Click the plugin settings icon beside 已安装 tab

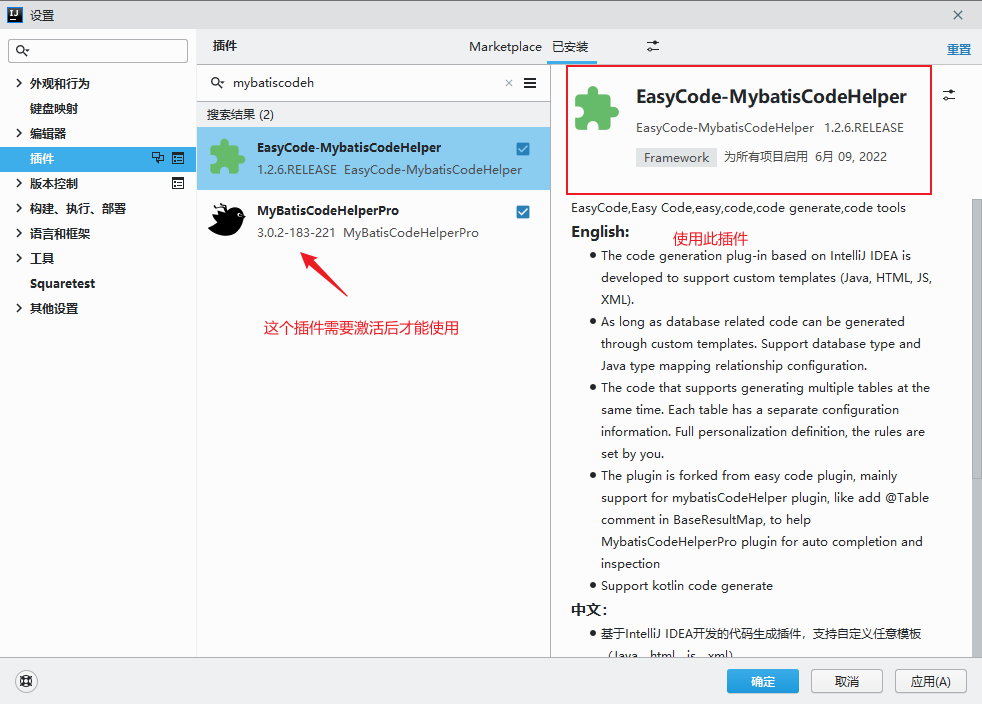[x=653, y=46]
